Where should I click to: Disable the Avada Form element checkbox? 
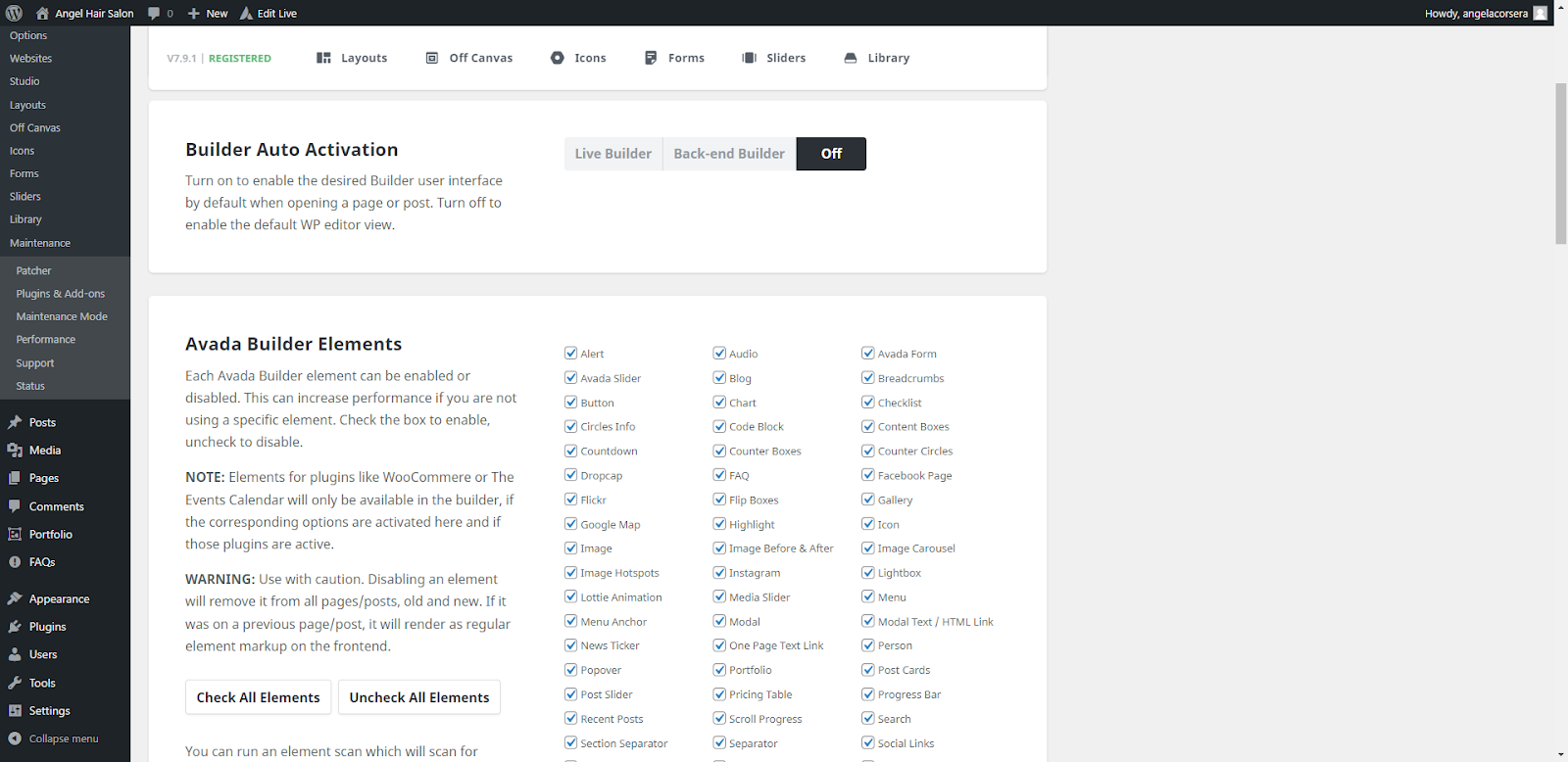click(x=868, y=354)
